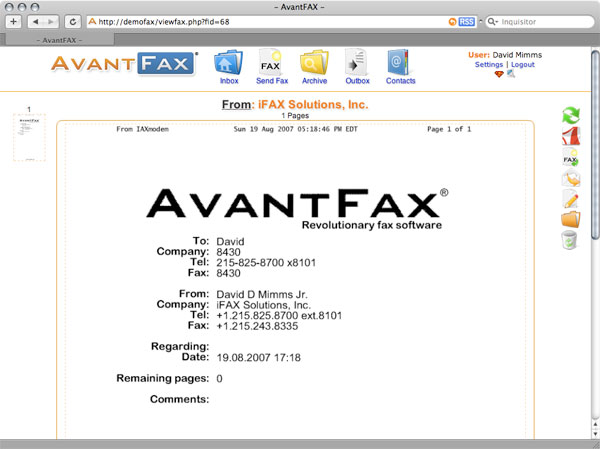Email this fax with the envelope icon
The image size is (600, 449).
point(571,178)
